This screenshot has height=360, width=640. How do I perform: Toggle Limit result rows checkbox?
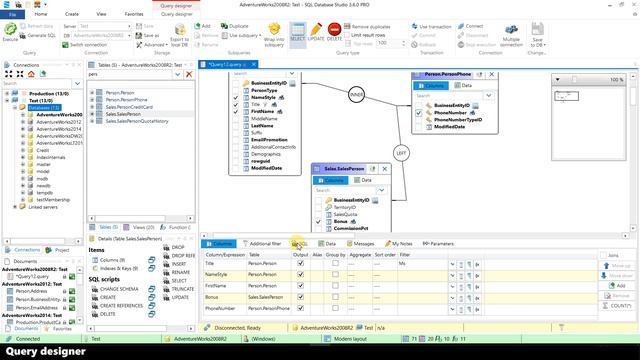[x=347, y=35]
